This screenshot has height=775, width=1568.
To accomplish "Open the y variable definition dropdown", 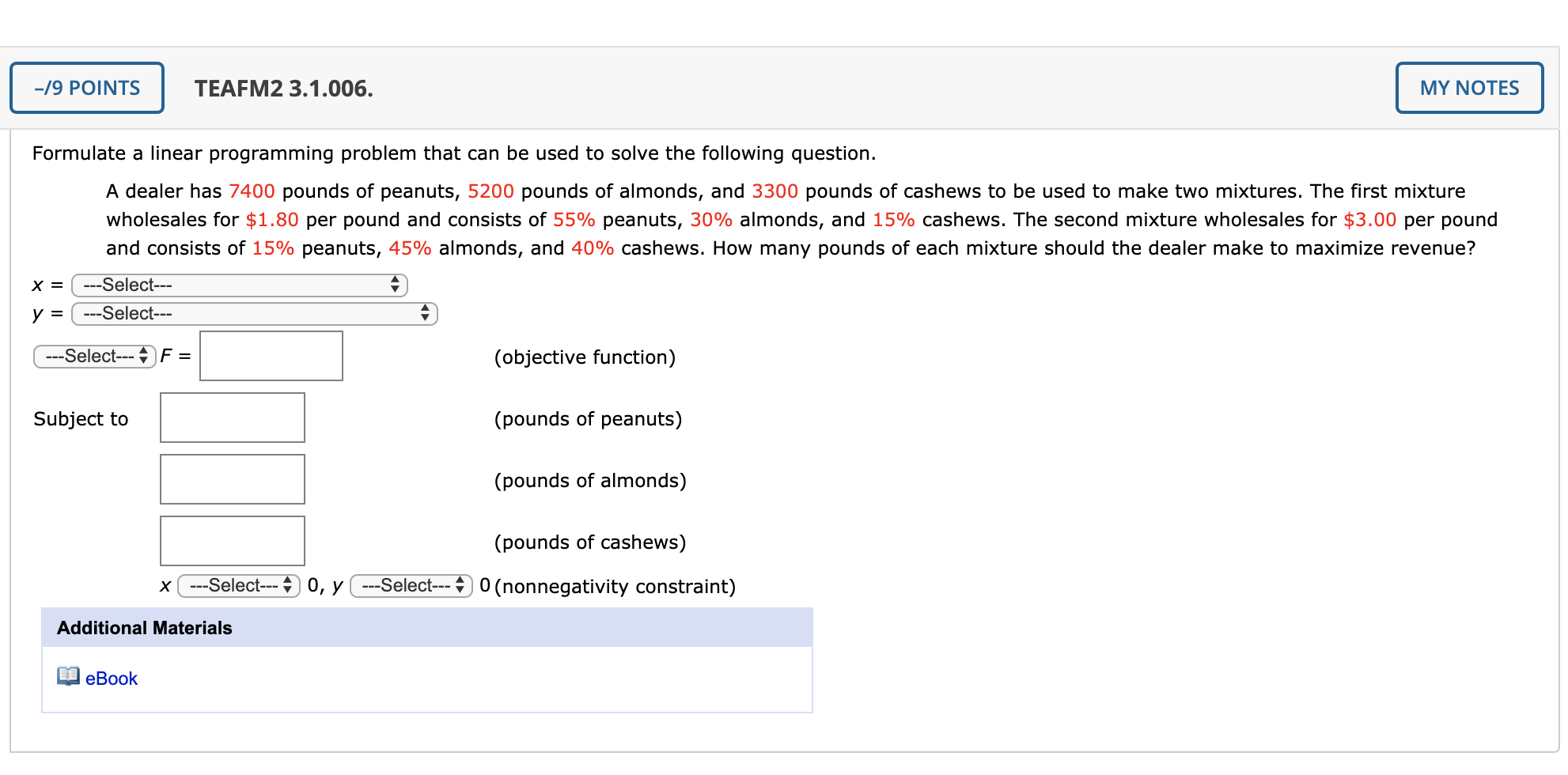I will coord(253,313).
